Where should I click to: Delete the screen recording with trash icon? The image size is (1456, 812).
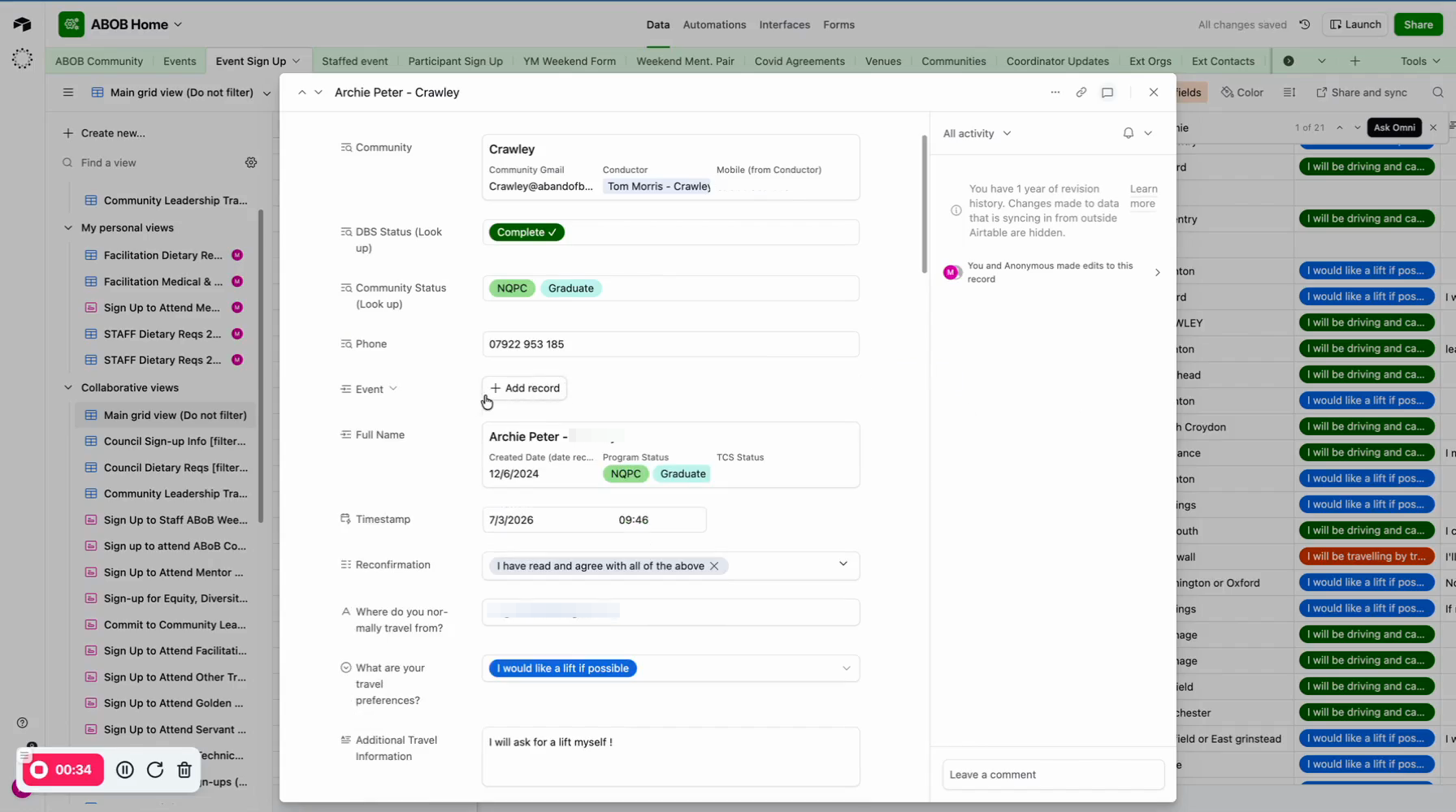pos(184,770)
